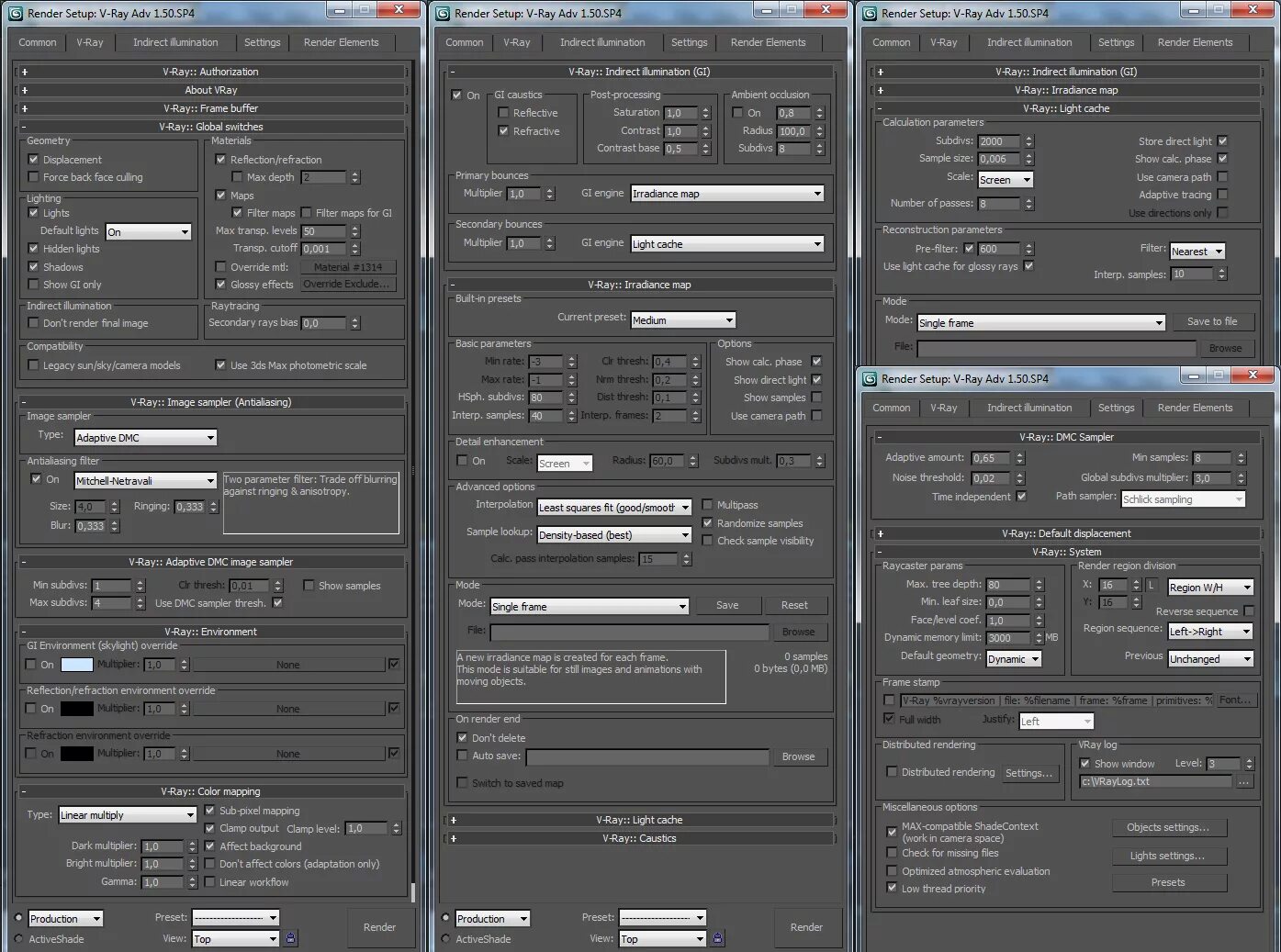Open Render Elements tab in middle window
The image size is (1281, 952).
pyautogui.click(x=768, y=42)
